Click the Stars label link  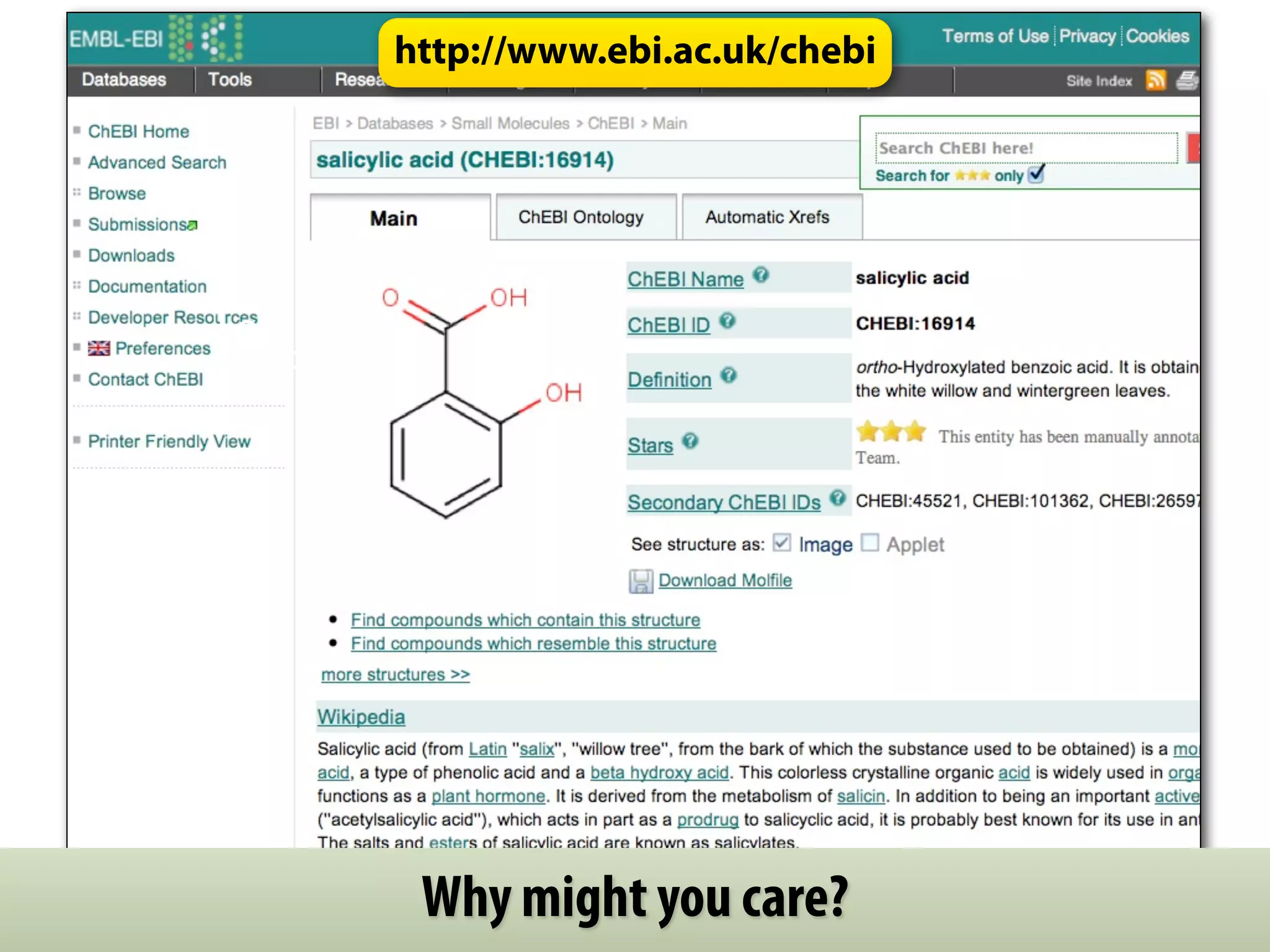(650, 445)
